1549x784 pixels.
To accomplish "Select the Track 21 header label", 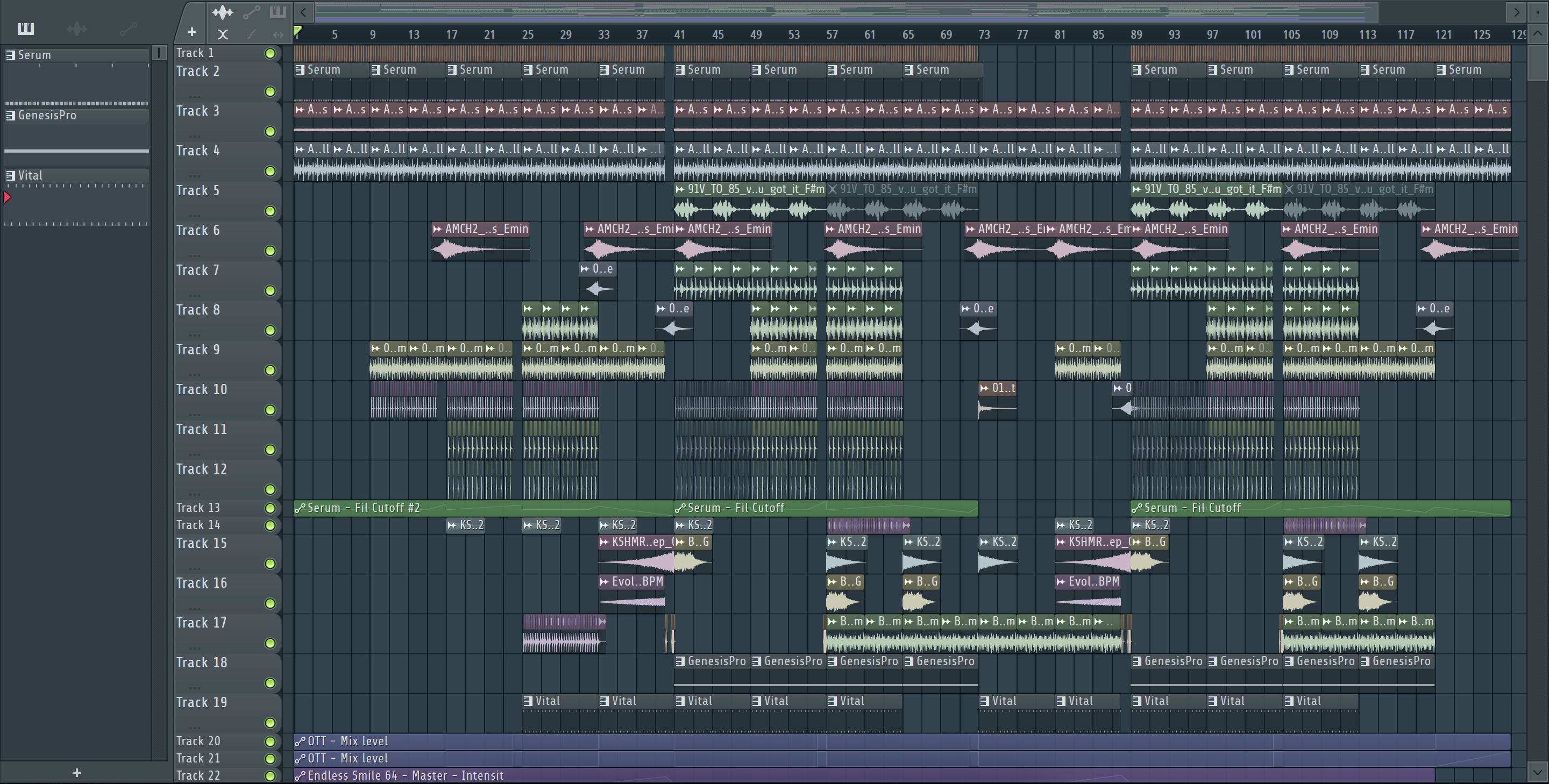I will tap(198, 758).
